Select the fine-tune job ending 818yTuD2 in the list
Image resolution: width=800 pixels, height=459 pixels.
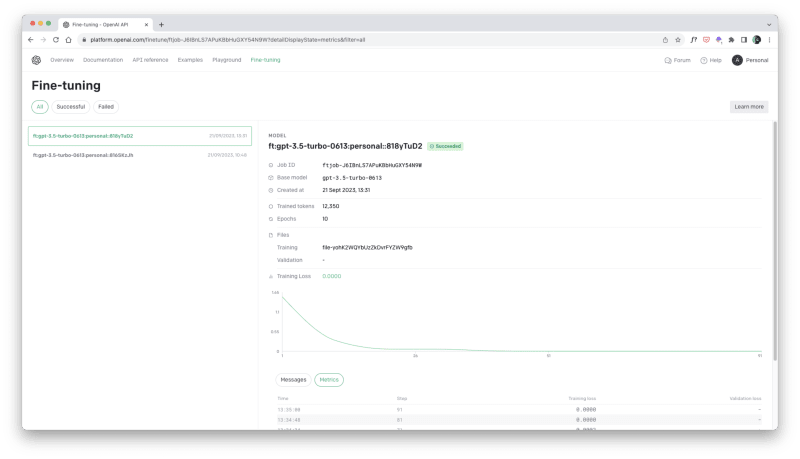(x=140, y=136)
